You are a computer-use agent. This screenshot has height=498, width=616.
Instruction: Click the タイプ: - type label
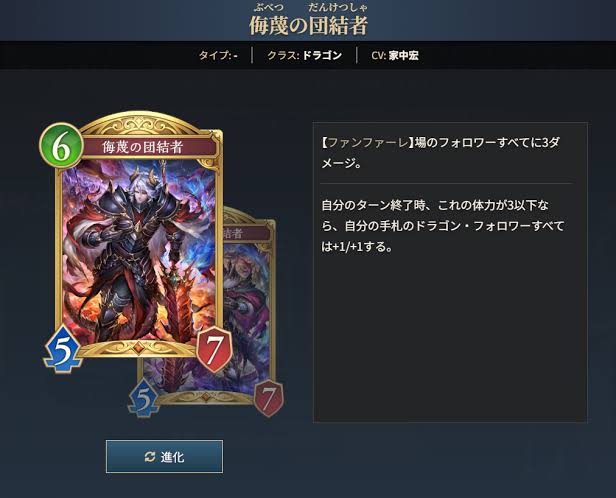click(218, 55)
